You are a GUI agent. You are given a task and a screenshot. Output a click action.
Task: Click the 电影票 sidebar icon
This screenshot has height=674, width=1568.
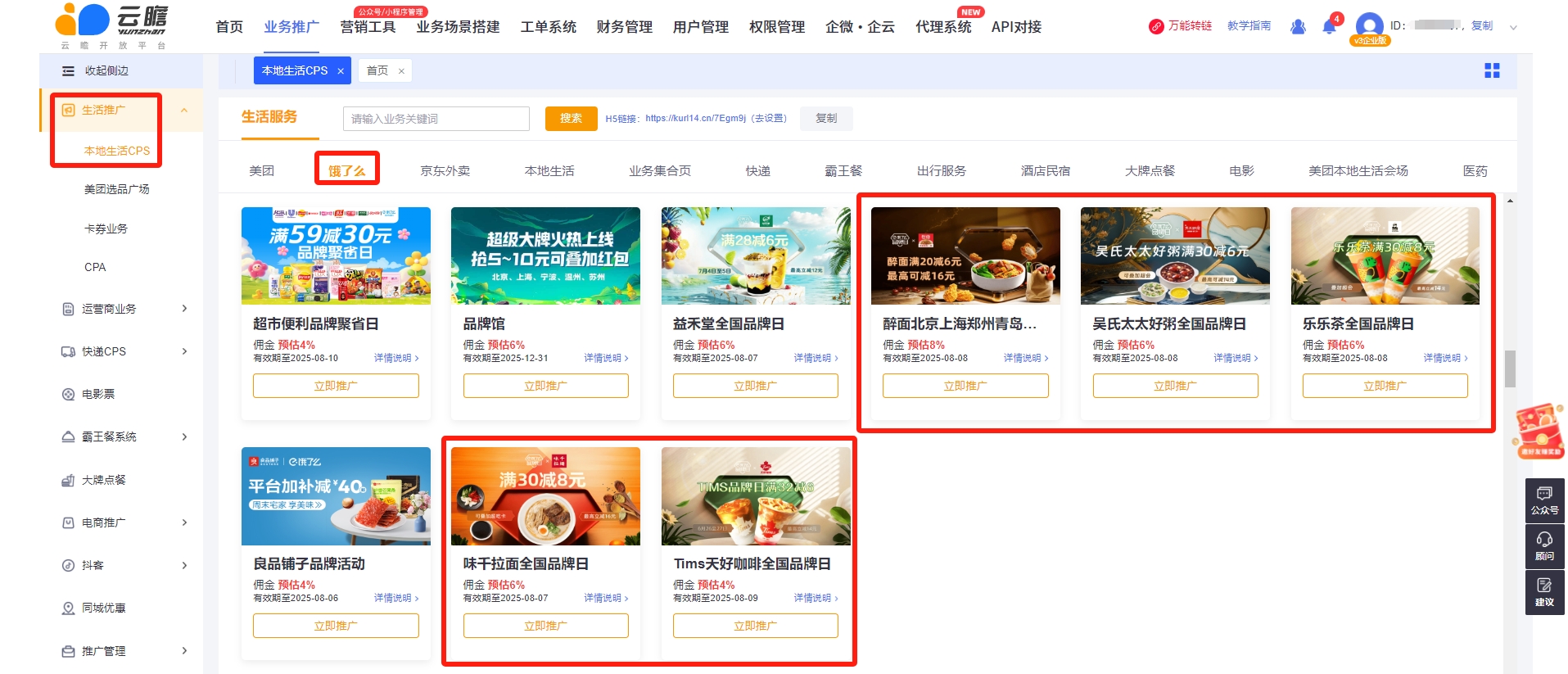[69, 394]
